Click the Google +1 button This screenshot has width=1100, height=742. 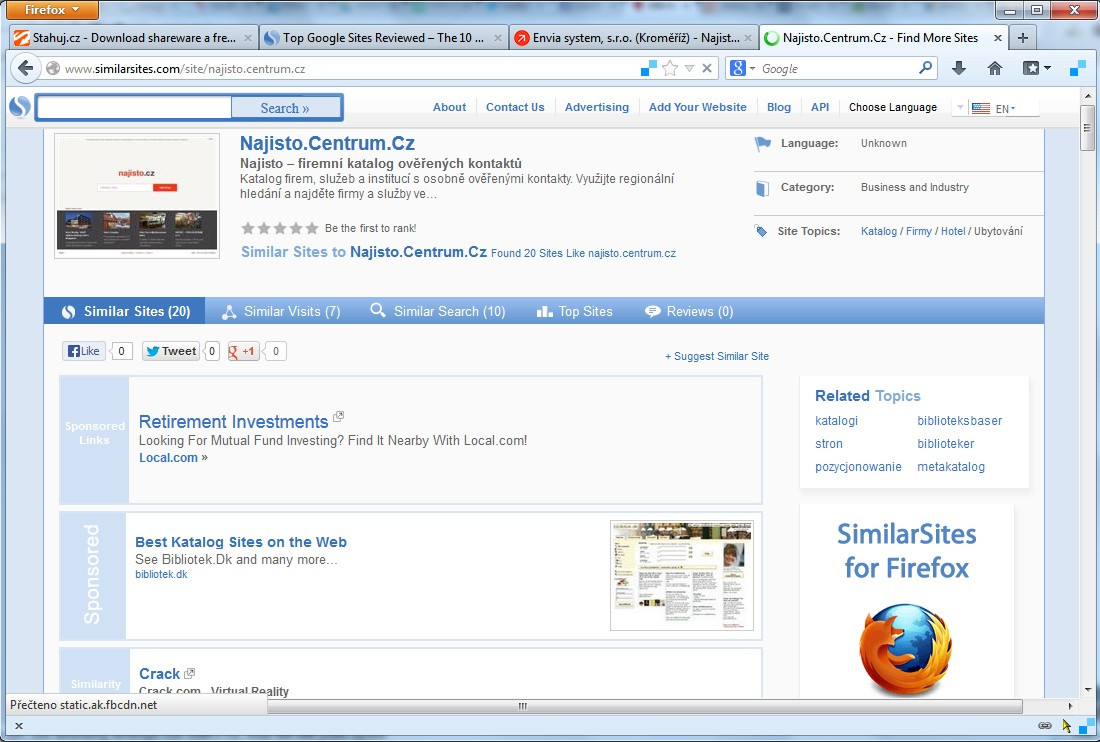(x=243, y=351)
